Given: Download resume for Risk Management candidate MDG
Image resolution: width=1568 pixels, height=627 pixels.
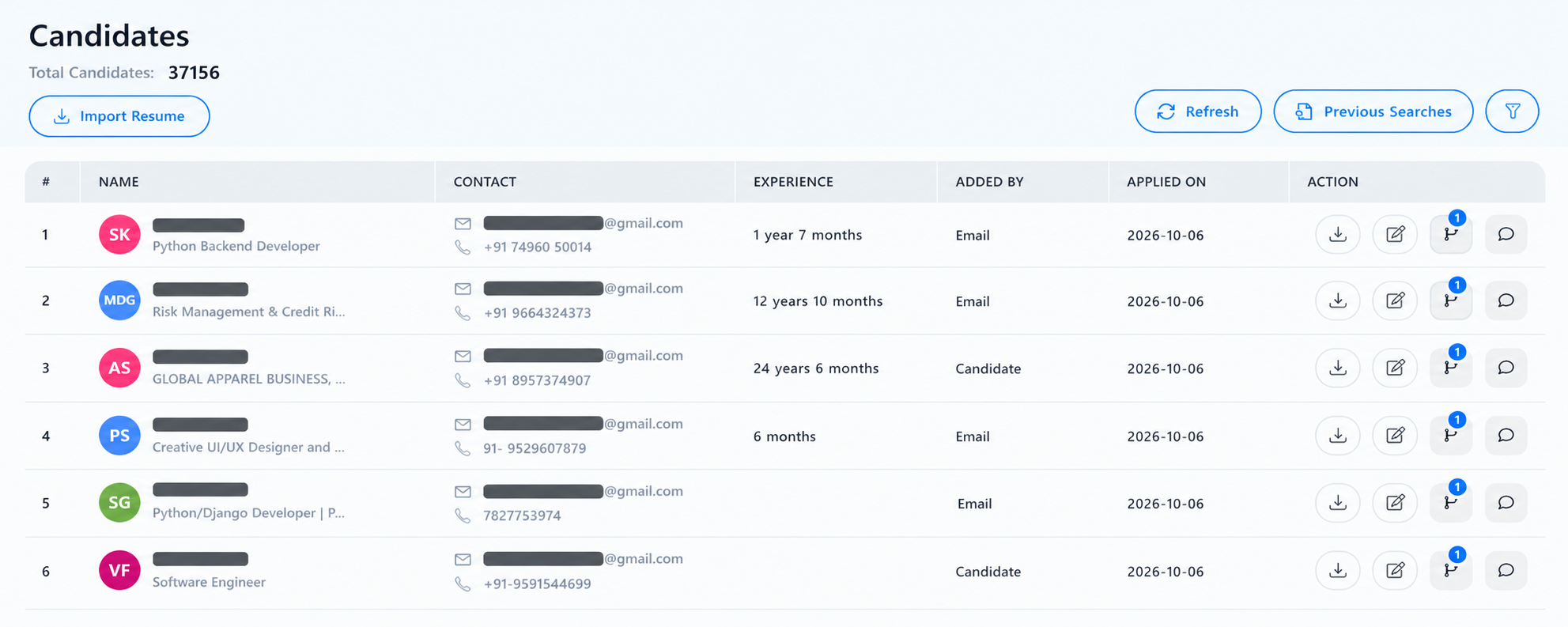Looking at the screenshot, I should 1338,300.
